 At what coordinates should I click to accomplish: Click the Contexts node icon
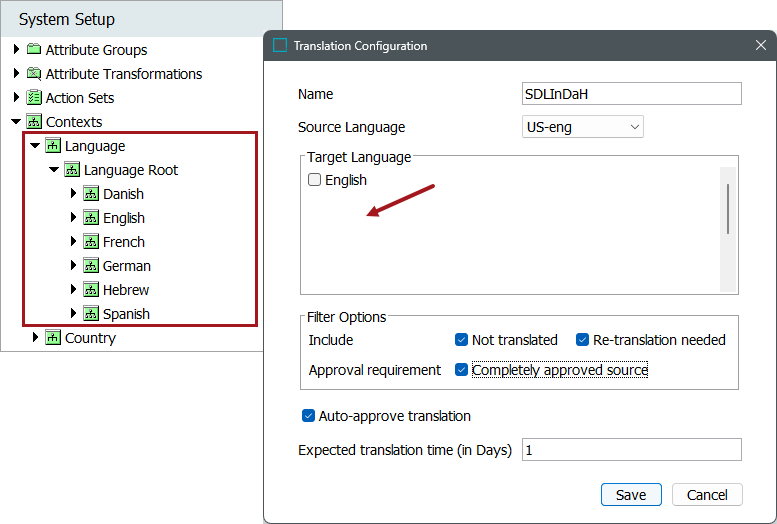(34, 122)
